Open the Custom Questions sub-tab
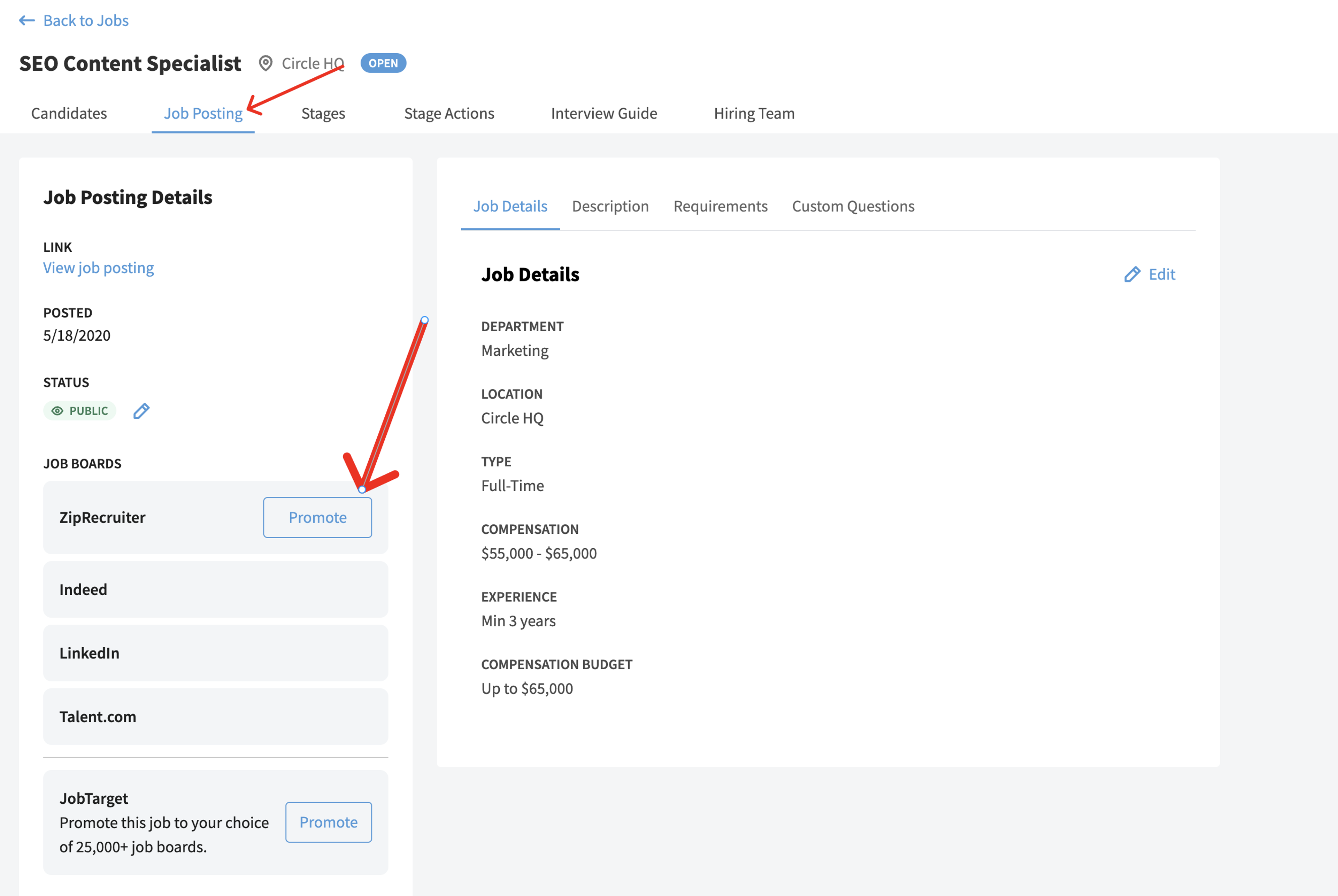The width and height of the screenshot is (1338, 896). tap(853, 206)
